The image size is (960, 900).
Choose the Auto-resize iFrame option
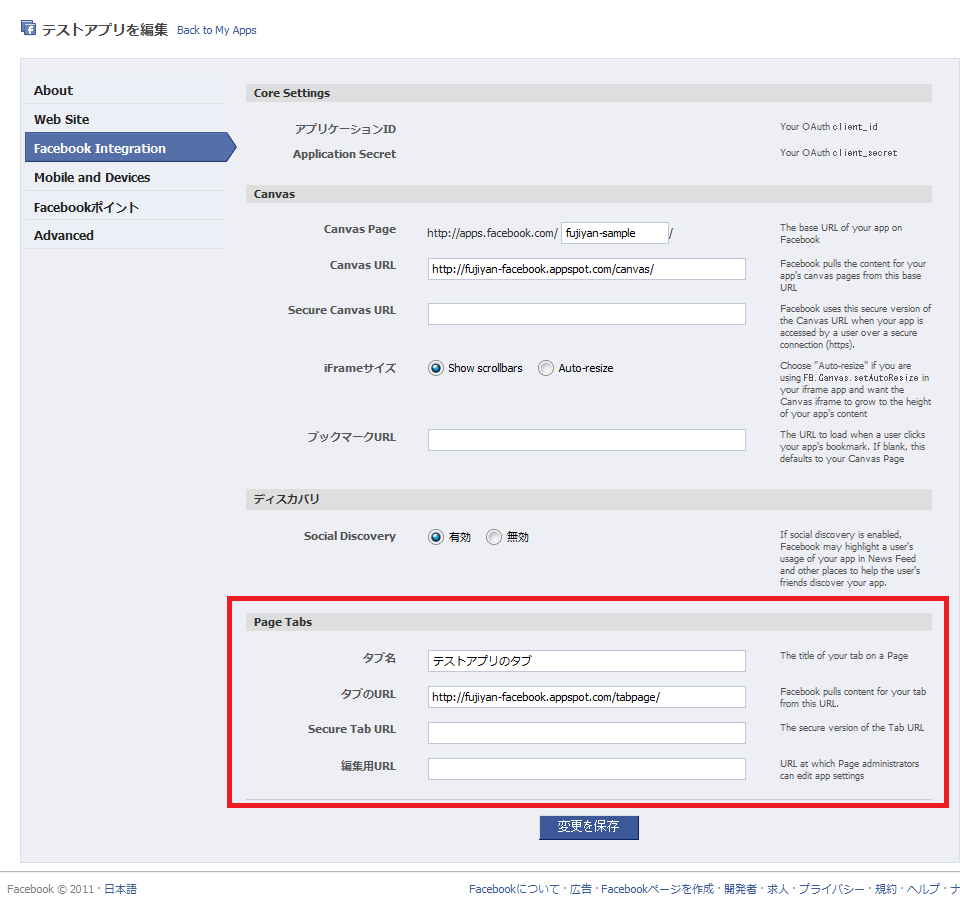(x=546, y=368)
